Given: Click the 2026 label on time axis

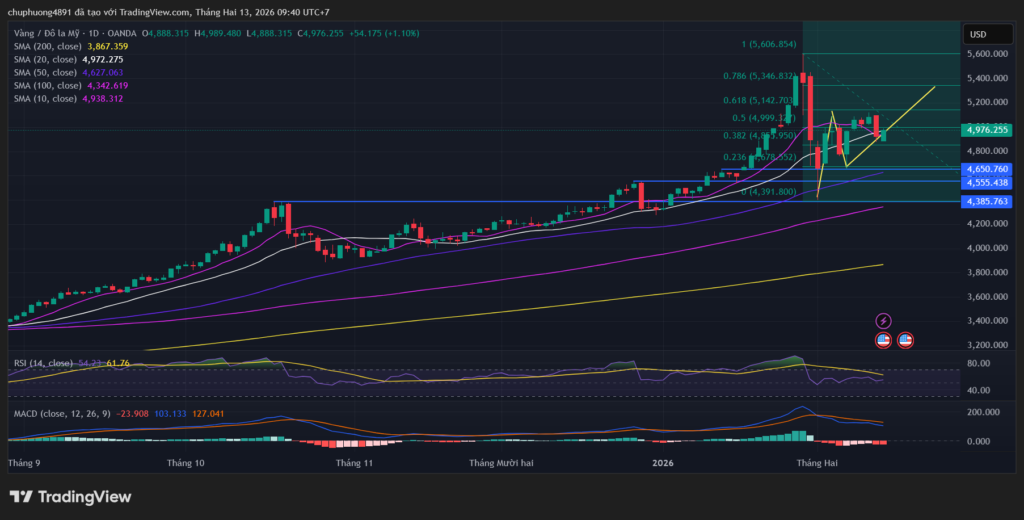Looking at the screenshot, I should pyautogui.click(x=662, y=463).
